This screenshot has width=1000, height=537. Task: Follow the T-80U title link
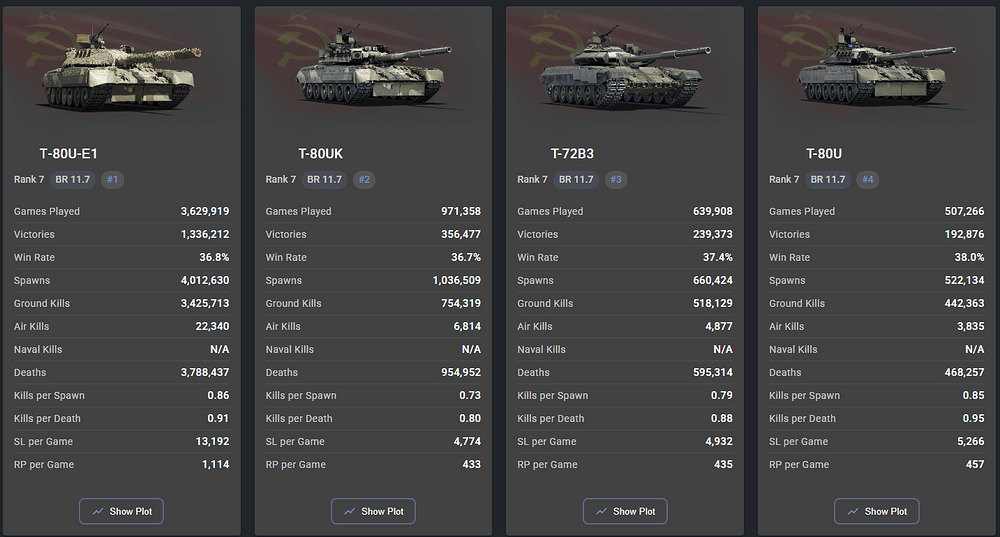pos(824,154)
